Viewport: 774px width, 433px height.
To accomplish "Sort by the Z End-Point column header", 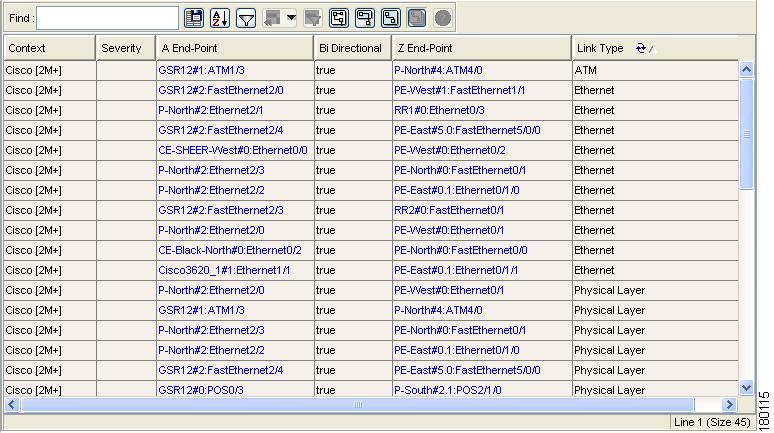I will [482, 48].
